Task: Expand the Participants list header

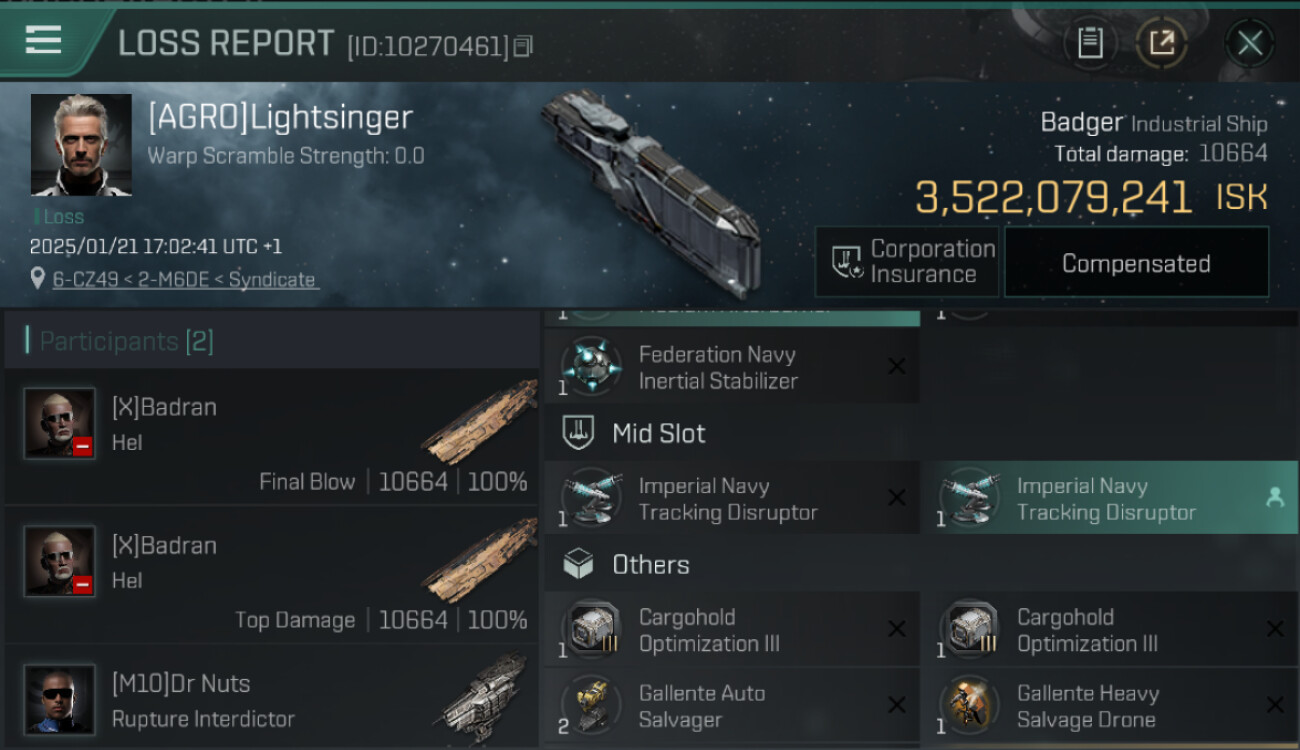Action: [x=127, y=342]
